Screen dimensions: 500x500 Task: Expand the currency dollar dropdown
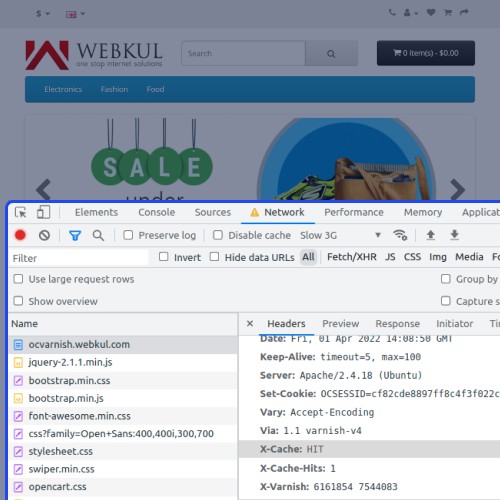point(43,14)
